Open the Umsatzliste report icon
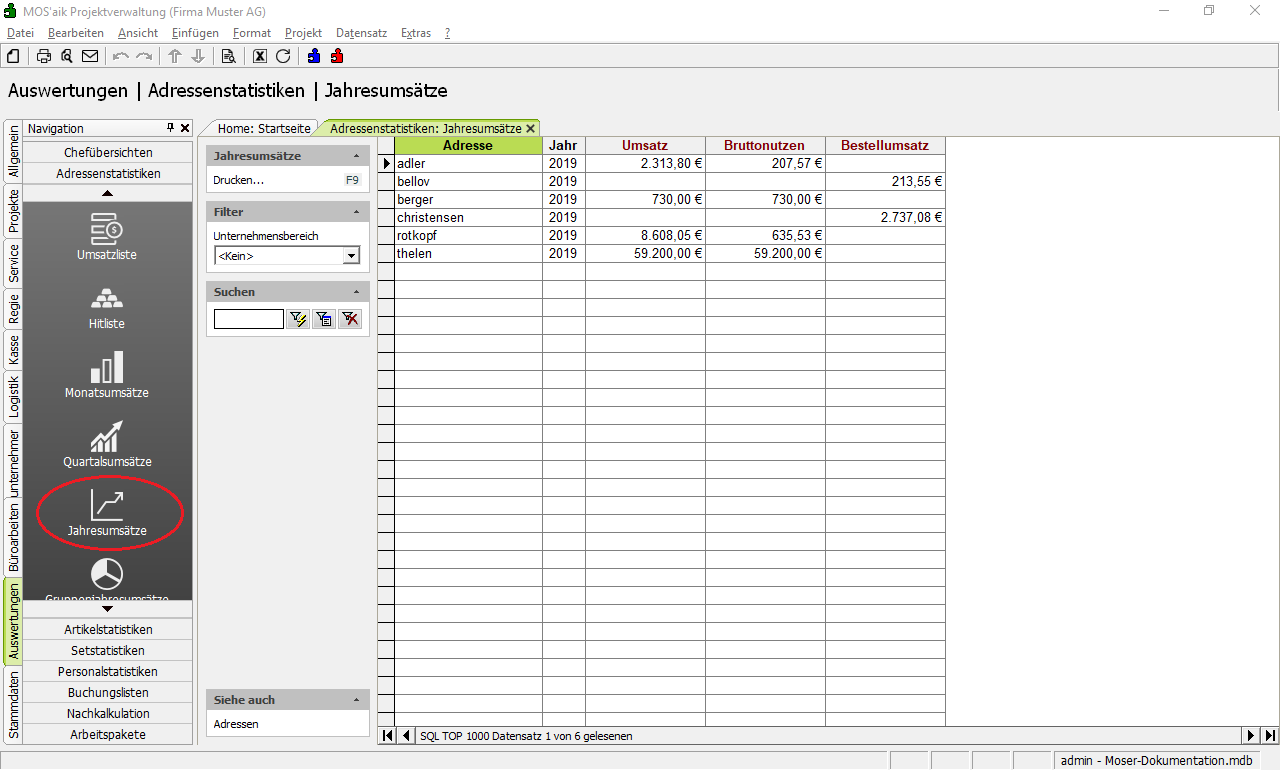 (x=107, y=236)
